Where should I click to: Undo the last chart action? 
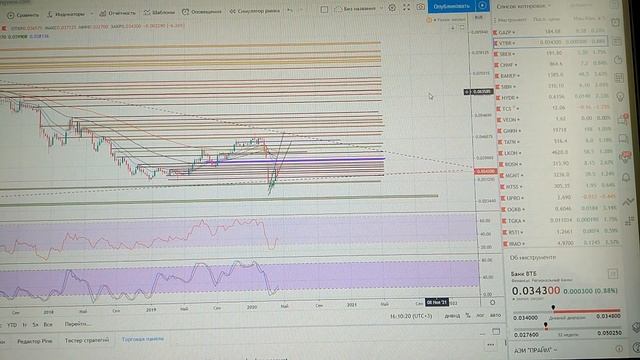290,10
